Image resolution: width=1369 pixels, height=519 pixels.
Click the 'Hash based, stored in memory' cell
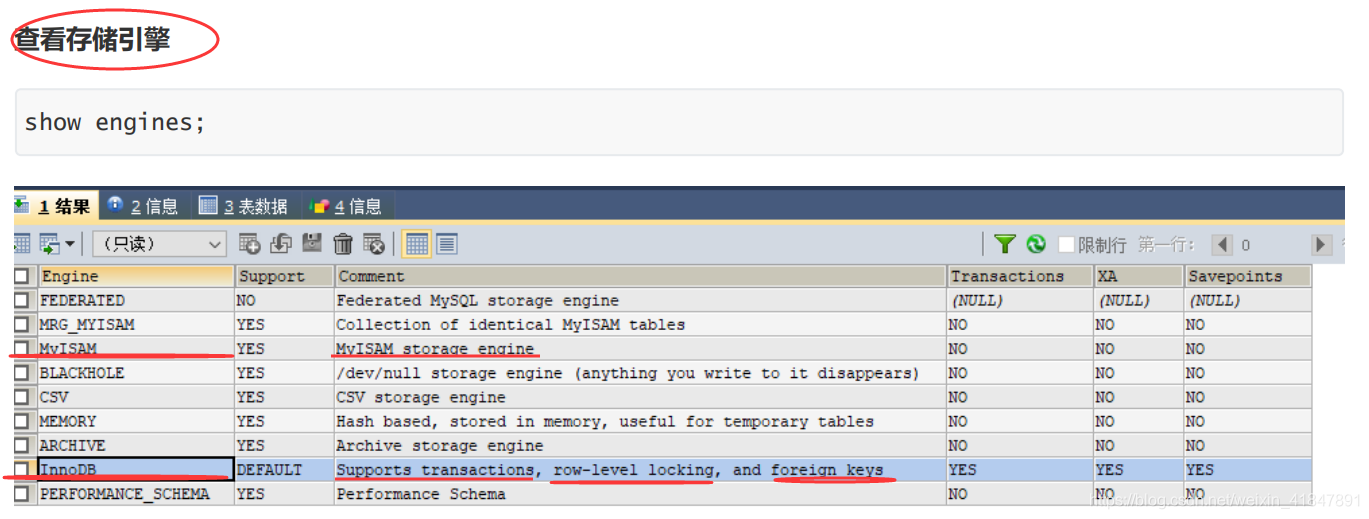pos(640,421)
